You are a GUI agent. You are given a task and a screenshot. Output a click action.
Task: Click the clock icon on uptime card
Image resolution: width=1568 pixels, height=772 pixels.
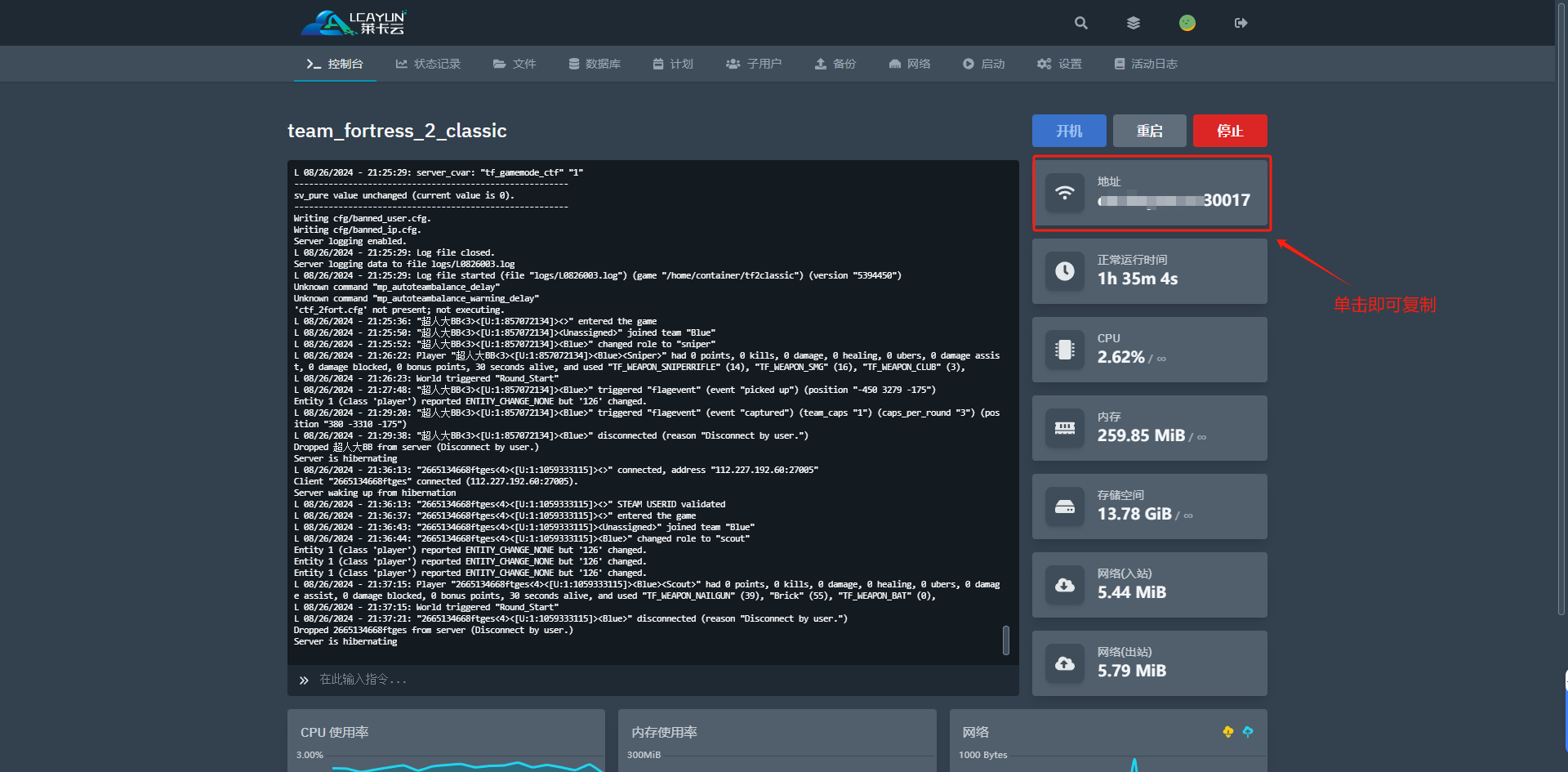tap(1065, 271)
